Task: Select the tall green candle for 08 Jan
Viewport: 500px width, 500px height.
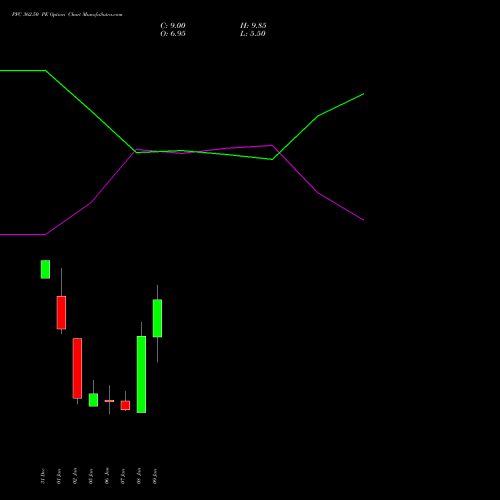Action: coord(141,374)
